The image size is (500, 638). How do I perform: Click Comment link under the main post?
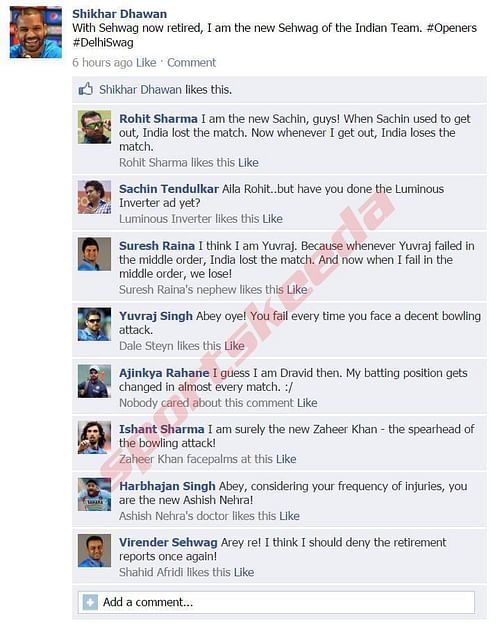[191, 63]
